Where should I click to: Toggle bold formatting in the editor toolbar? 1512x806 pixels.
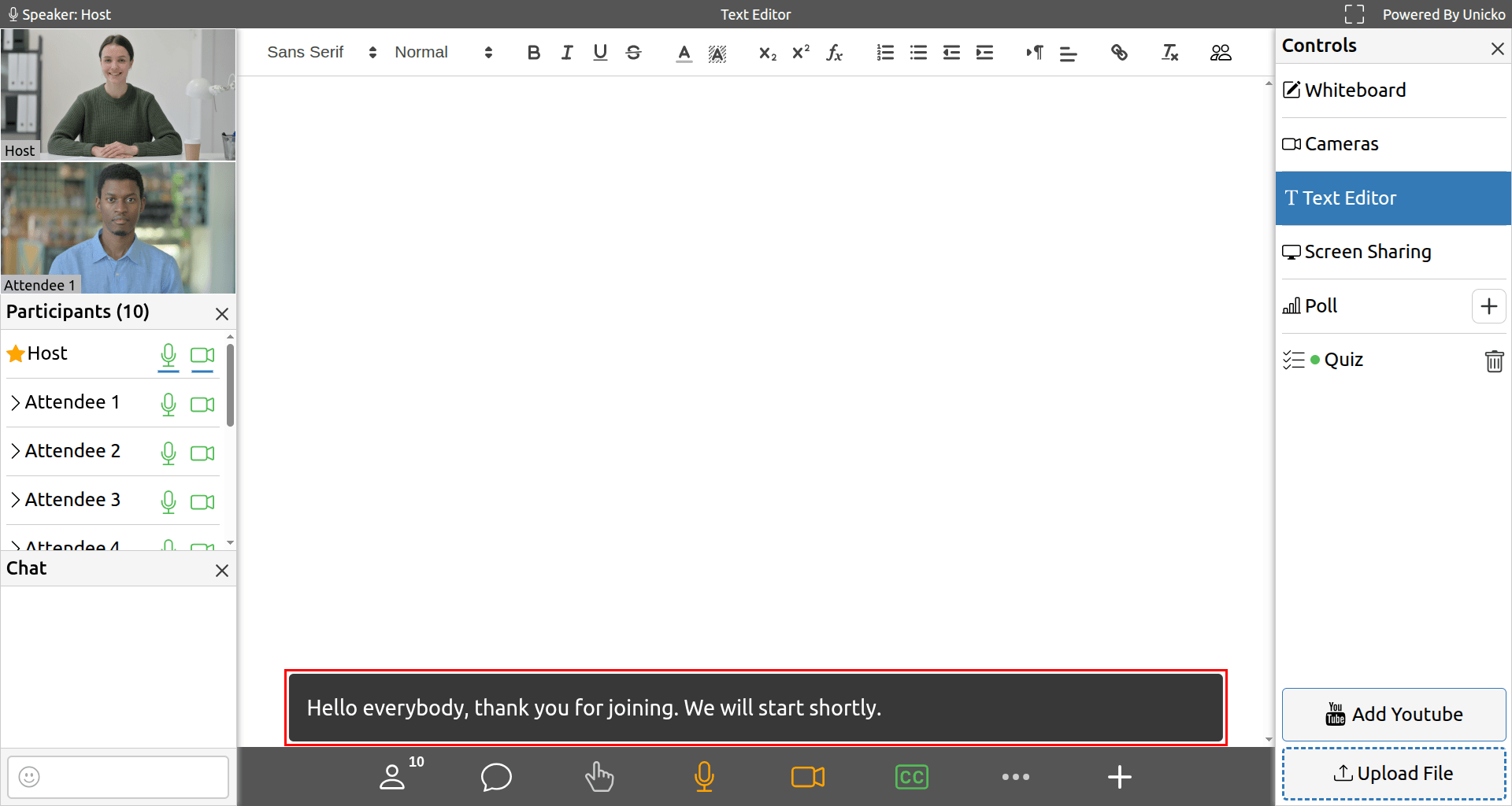(534, 53)
